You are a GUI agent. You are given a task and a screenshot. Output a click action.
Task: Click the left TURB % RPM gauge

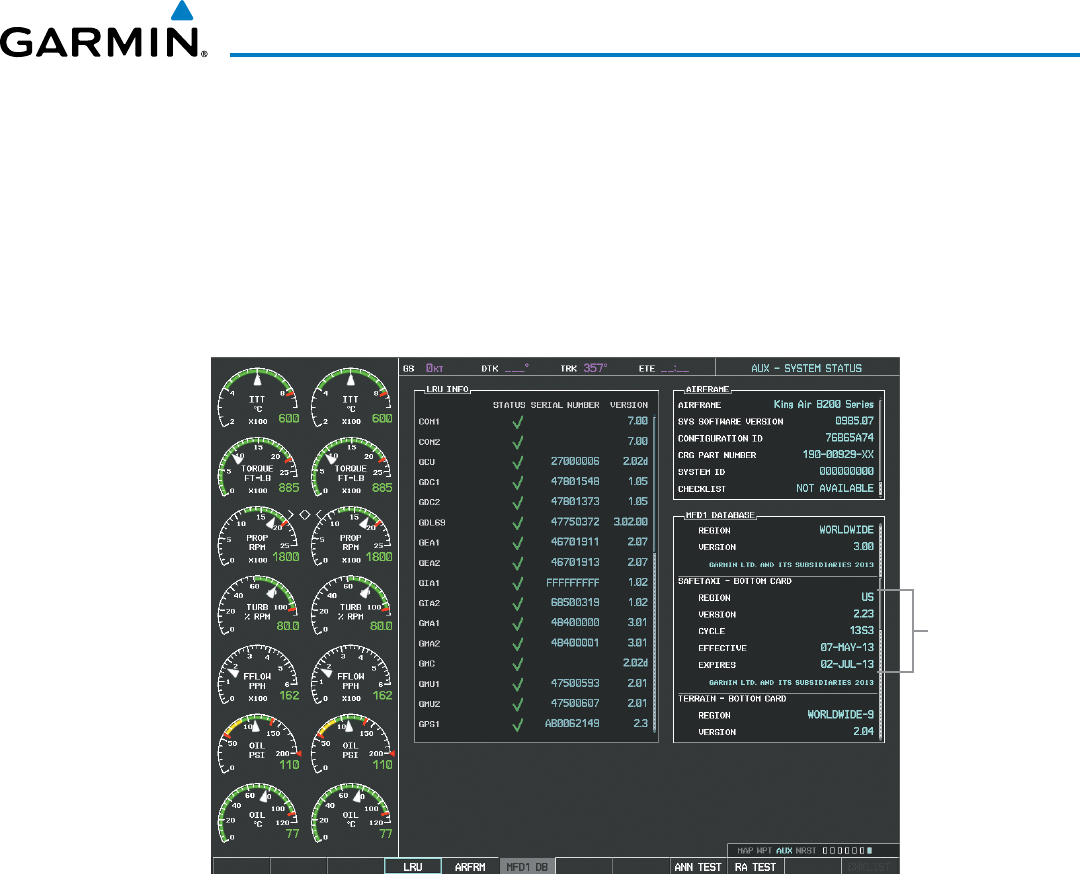pos(258,606)
